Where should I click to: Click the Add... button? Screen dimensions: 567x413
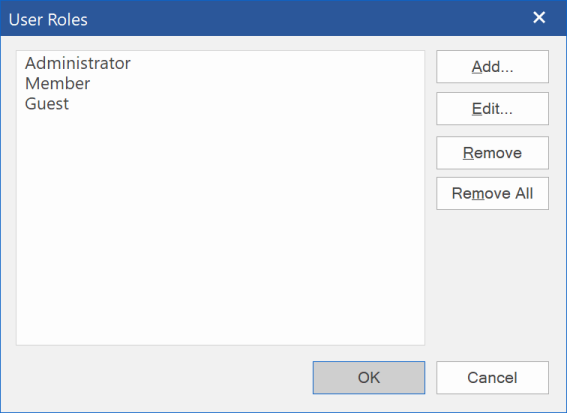(492, 67)
